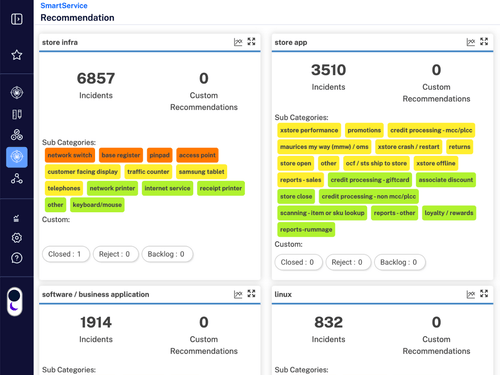The width and height of the screenshot is (500, 375).
Task: Choose the internet service tag
Action: point(167,188)
